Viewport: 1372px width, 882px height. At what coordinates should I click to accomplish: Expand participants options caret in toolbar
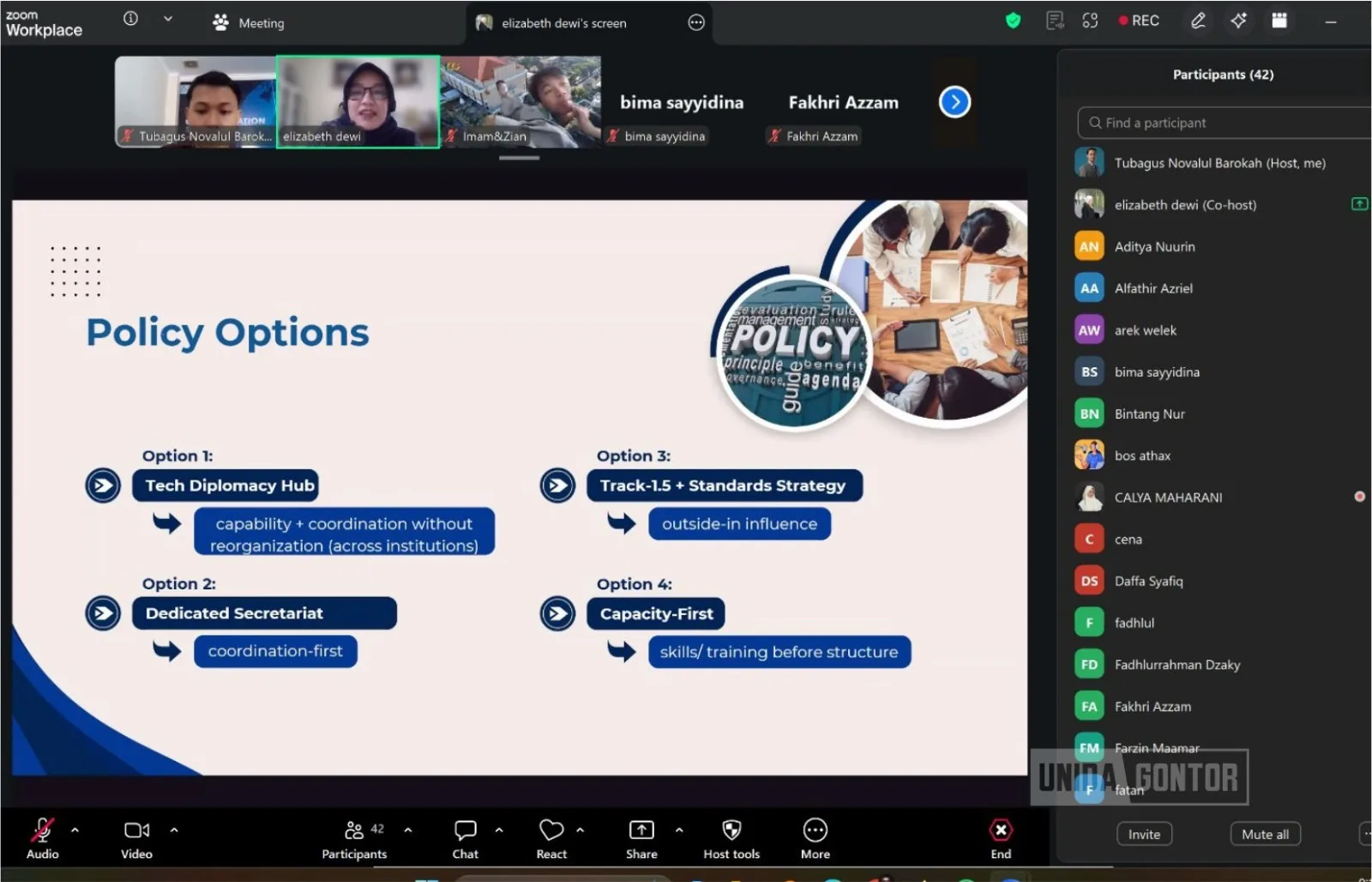click(408, 830)
